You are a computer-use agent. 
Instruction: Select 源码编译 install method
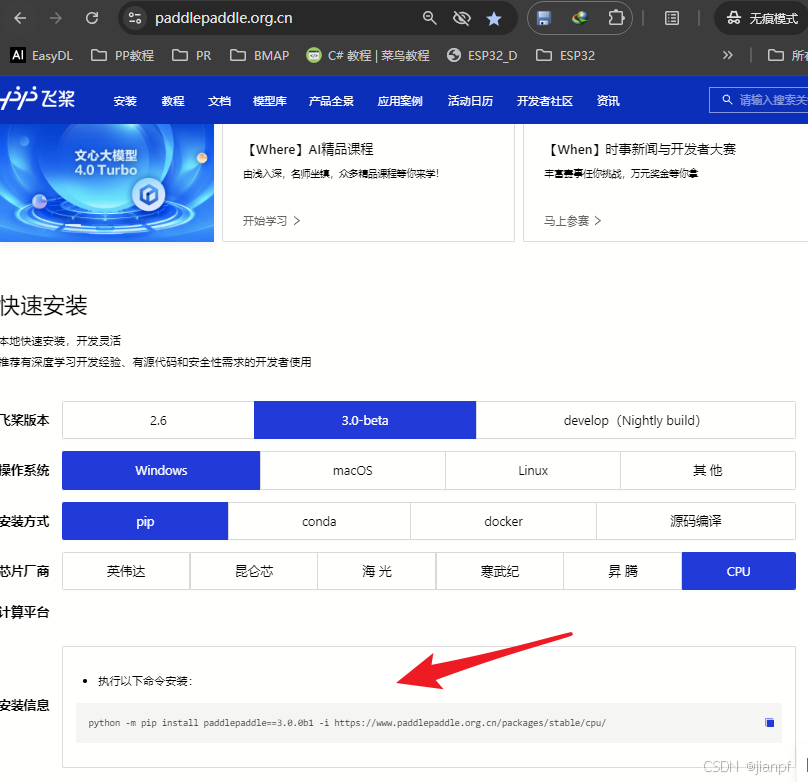click(696, 521)
